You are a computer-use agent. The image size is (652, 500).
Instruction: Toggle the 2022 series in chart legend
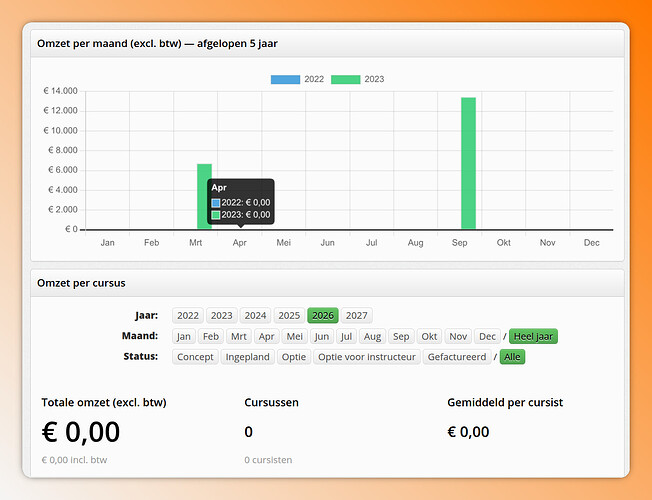pyautogui.click(x=297, y=79)
